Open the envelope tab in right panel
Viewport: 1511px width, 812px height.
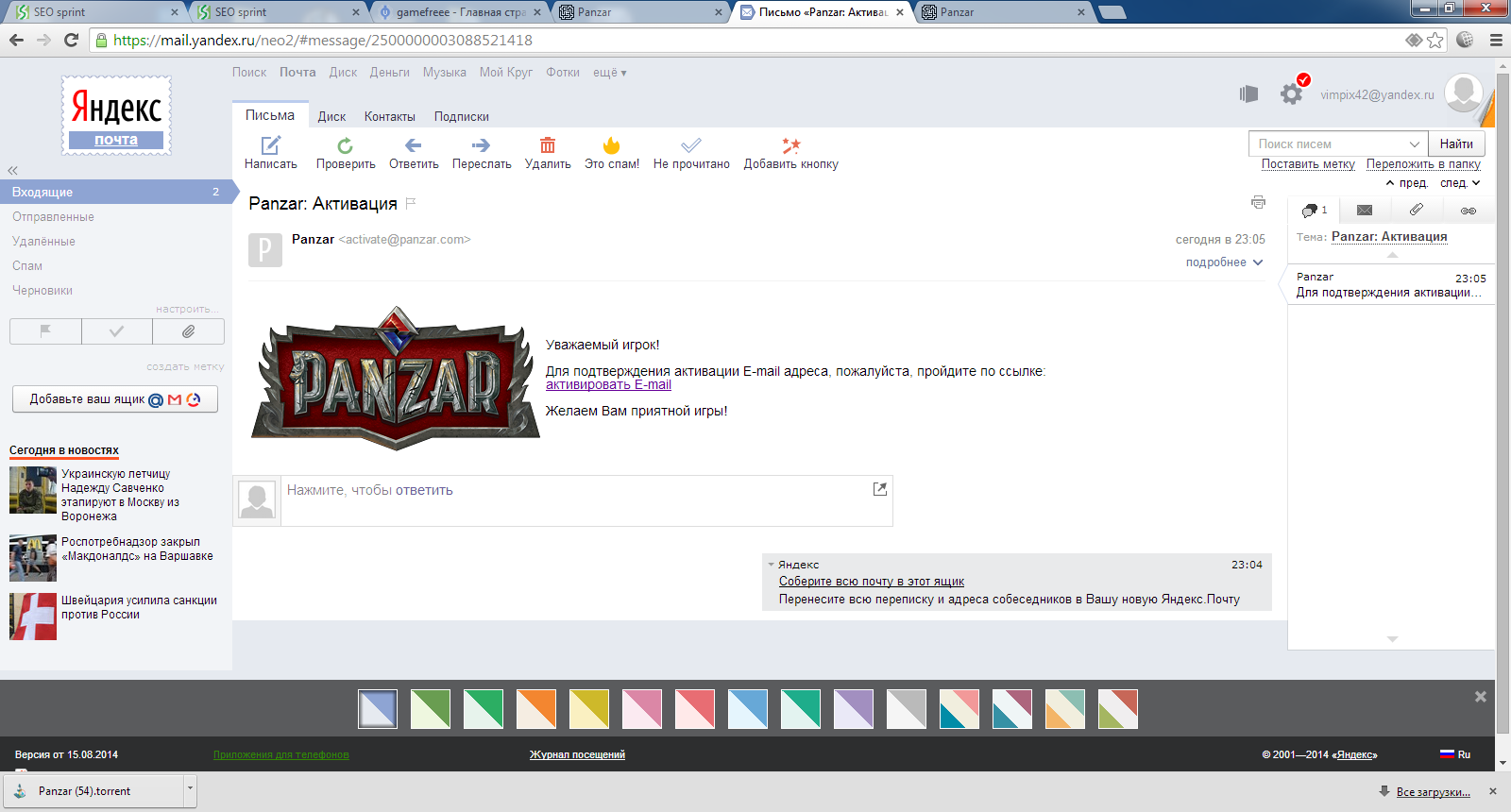[x=1365, y=210]
